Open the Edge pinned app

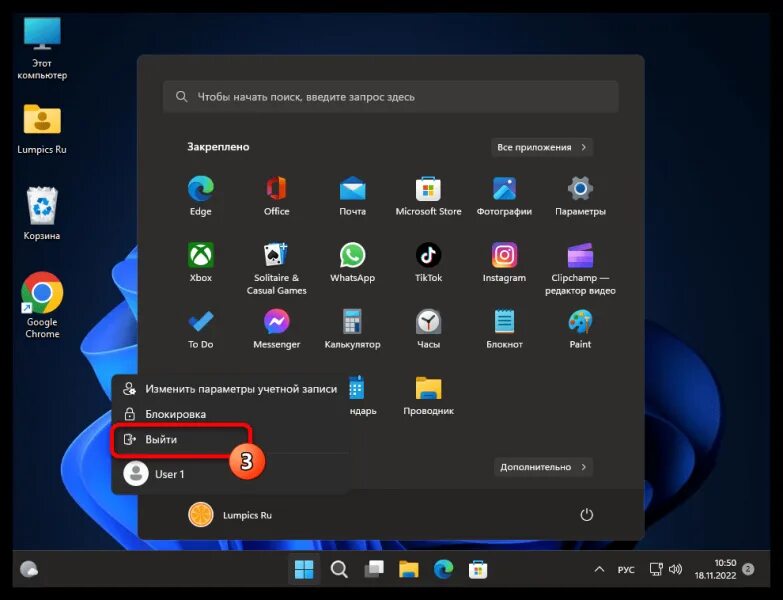200,195
